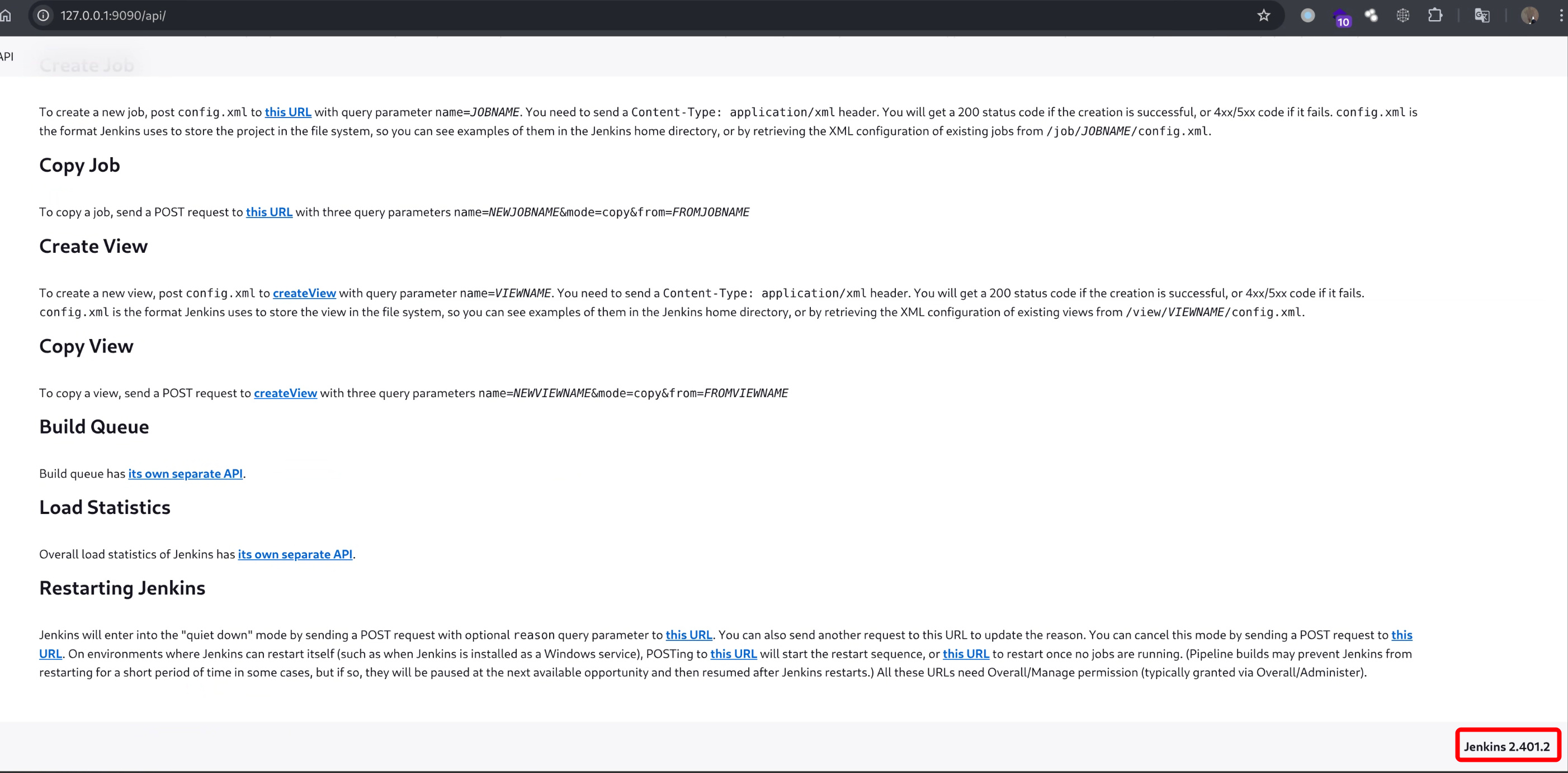The height and width of the screenshot is (773, 1568).
Task: Click the globe network extension icon
Action: [x=1402, y=15]
